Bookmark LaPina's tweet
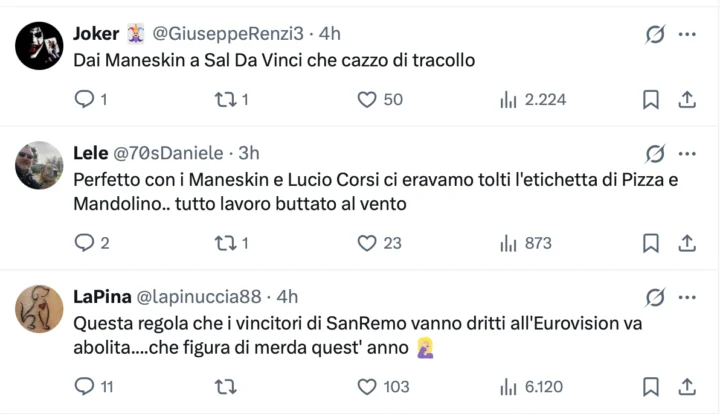Screen dimensions: 720x414 650,386
